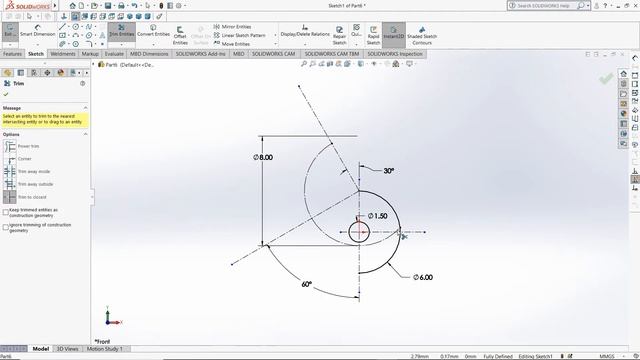This screenshot has width=640, height=360.
Task: Choose the Offset Entities tool
Action: [180, 36]
